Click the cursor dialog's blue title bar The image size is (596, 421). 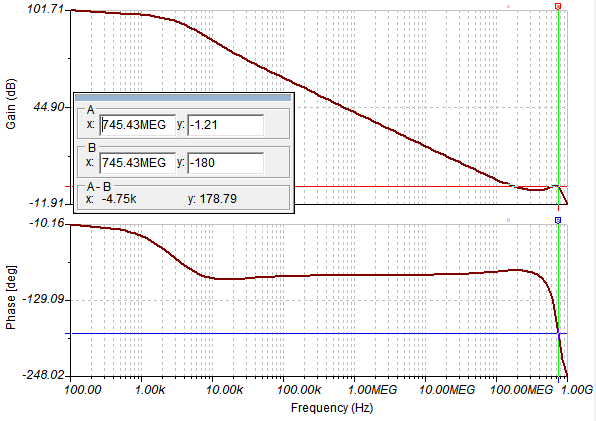point(183,98)
